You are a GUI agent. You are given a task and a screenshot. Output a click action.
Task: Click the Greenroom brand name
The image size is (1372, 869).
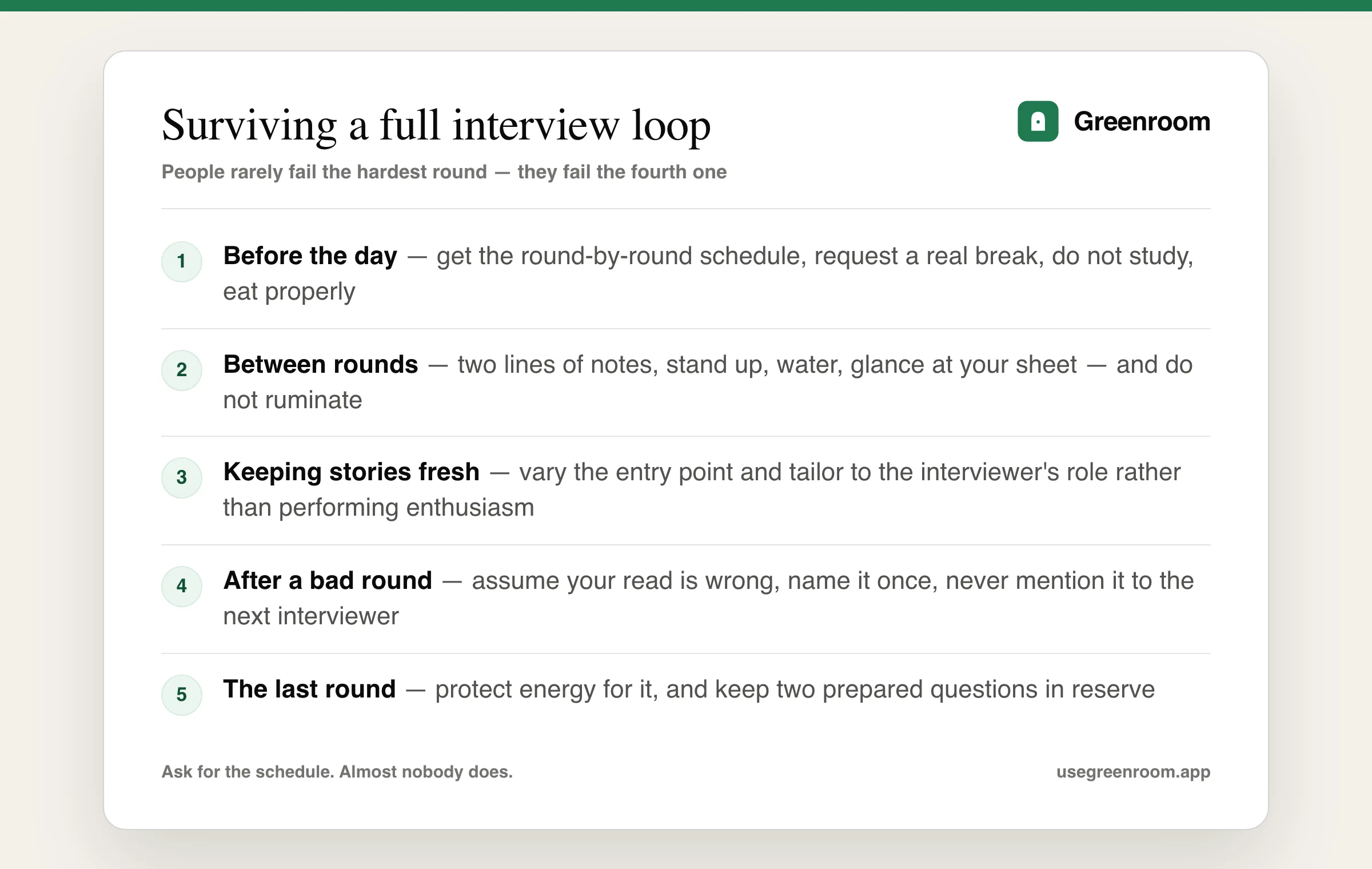click(x=1142, y=121)
